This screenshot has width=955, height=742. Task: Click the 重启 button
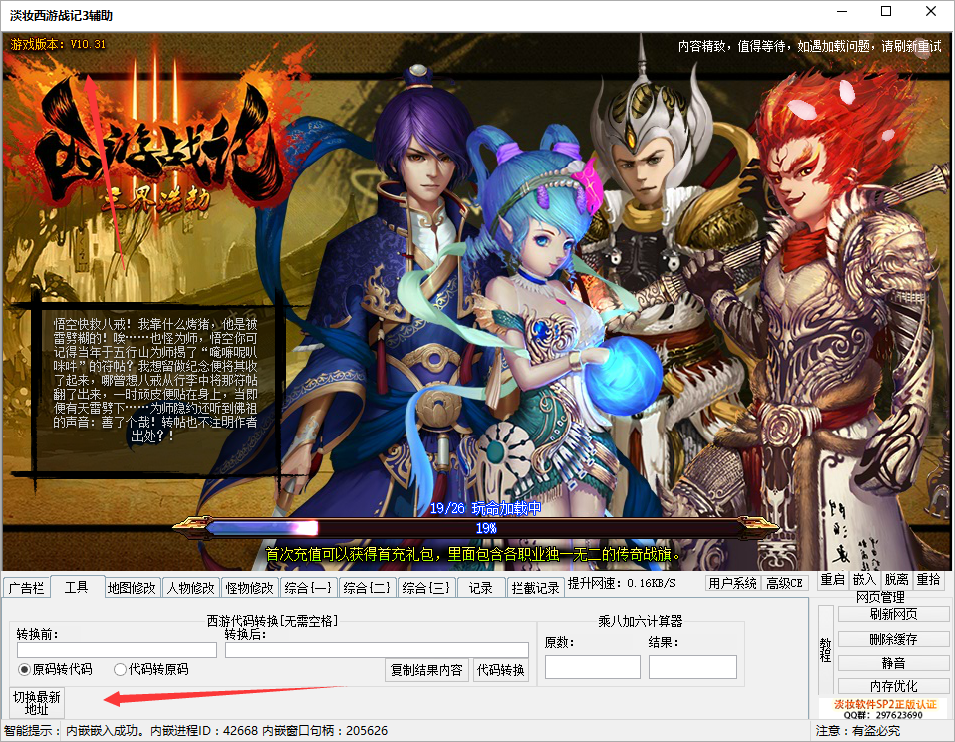pos(832,579)
